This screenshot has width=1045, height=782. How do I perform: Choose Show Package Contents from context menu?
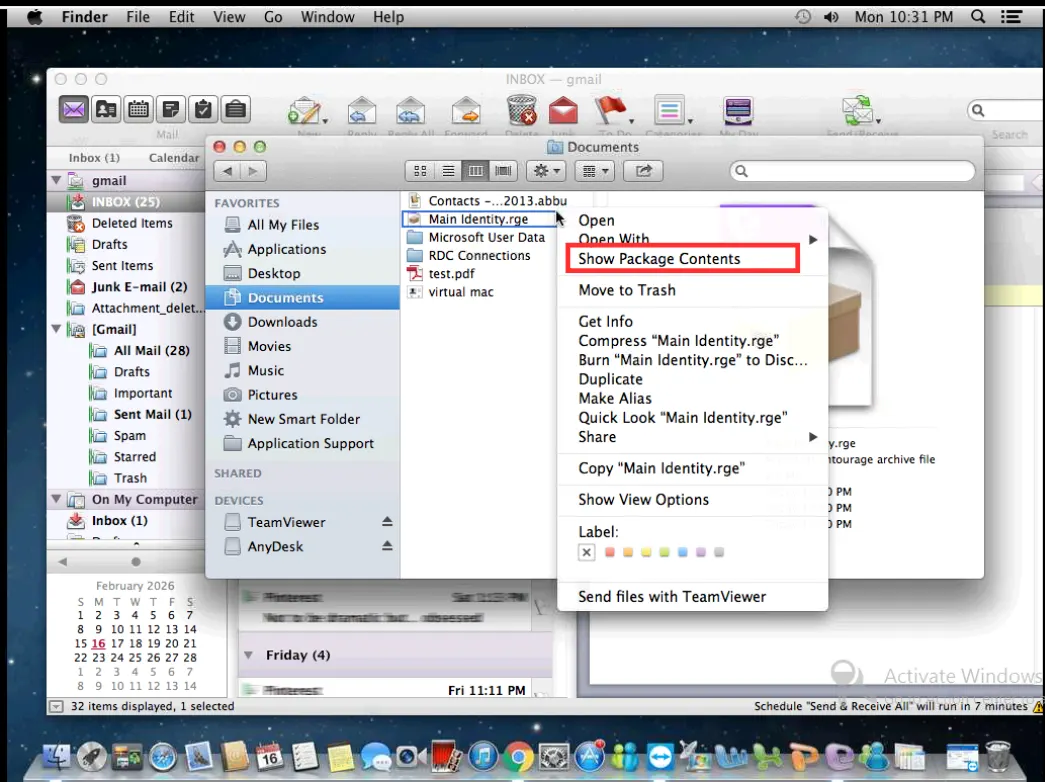(x=659, y=259)
